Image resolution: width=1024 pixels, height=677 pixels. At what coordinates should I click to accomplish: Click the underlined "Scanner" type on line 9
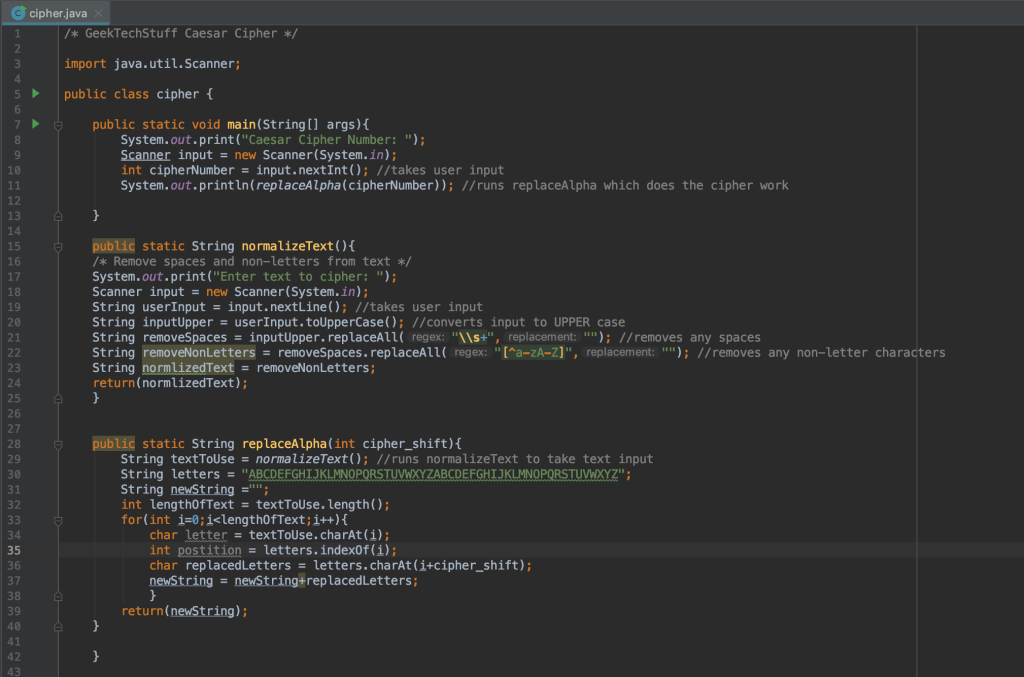[x=145, y=155]
